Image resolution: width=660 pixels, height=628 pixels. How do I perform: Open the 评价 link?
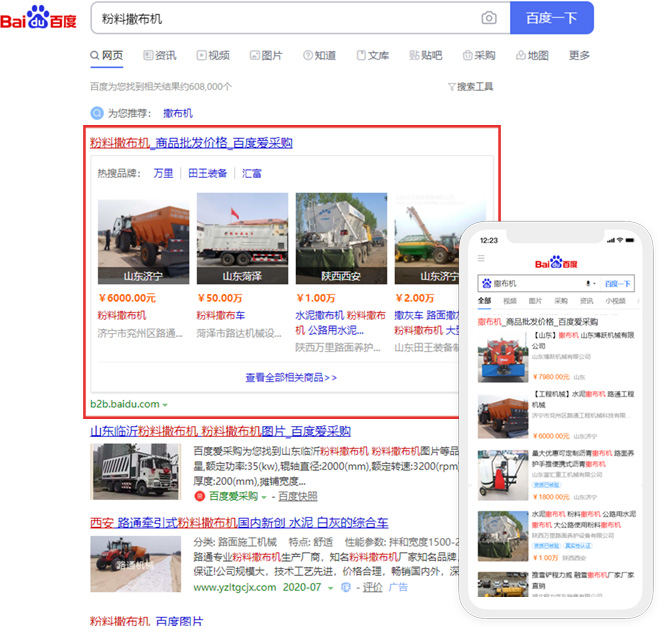(x=373, y=587)
